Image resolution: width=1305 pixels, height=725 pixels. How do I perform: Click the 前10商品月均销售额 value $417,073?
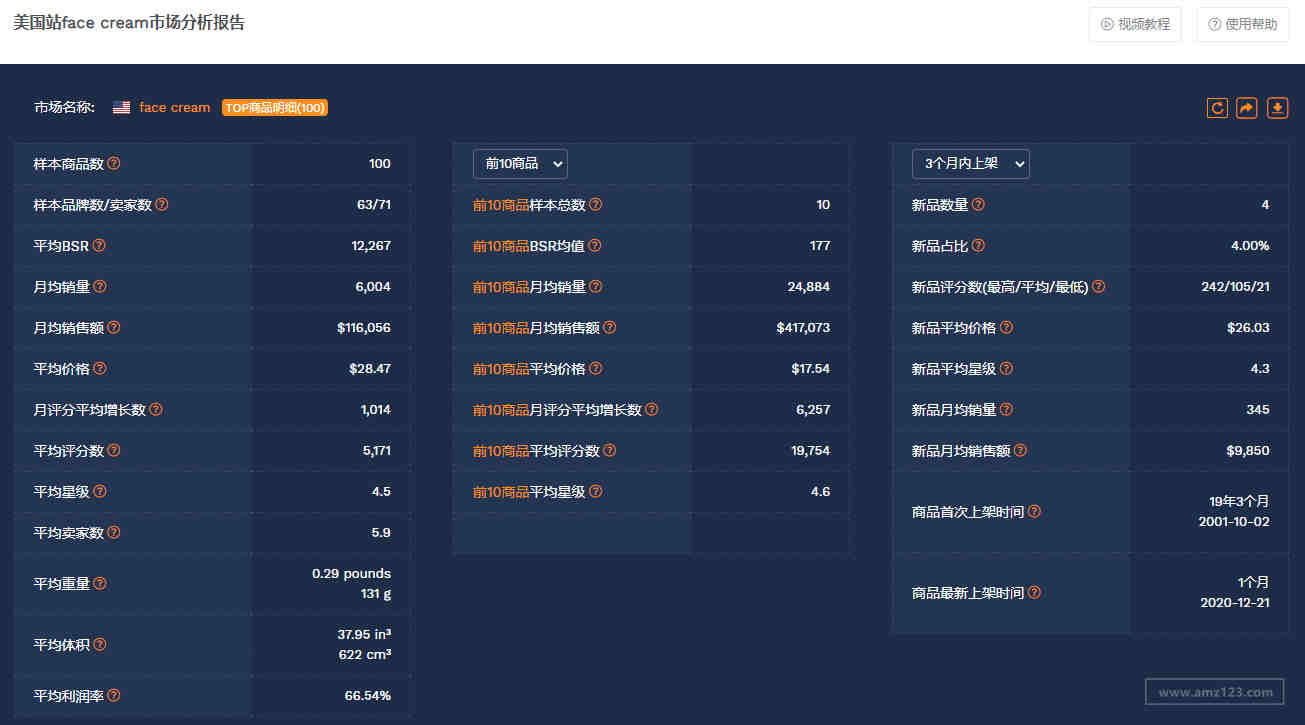tap(803, 328)
